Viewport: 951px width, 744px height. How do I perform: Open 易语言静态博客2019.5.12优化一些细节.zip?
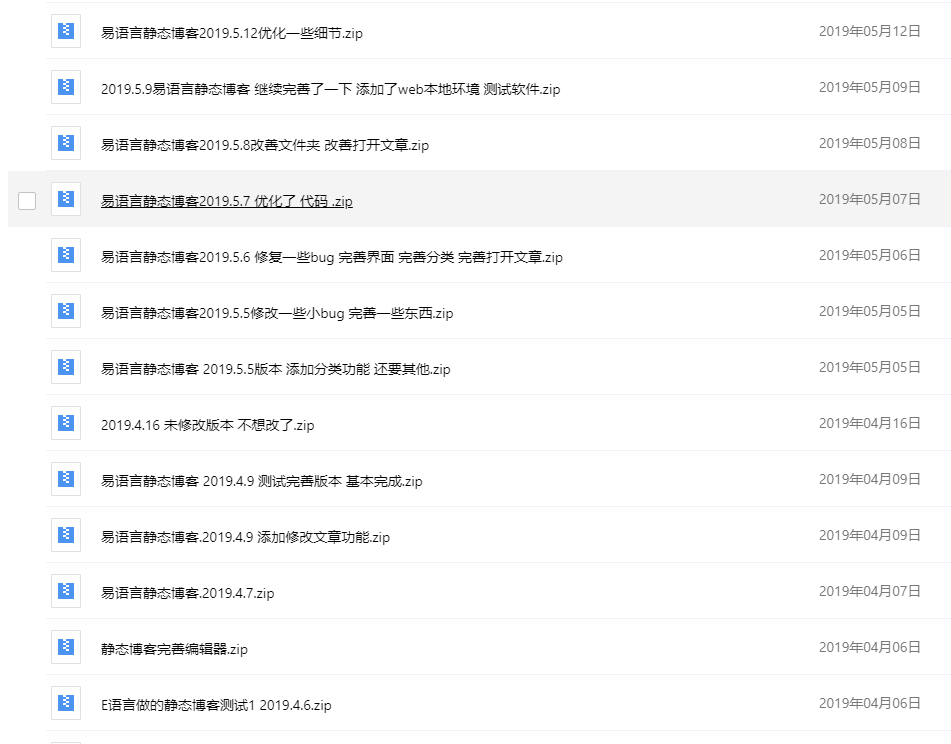(231, 33)
